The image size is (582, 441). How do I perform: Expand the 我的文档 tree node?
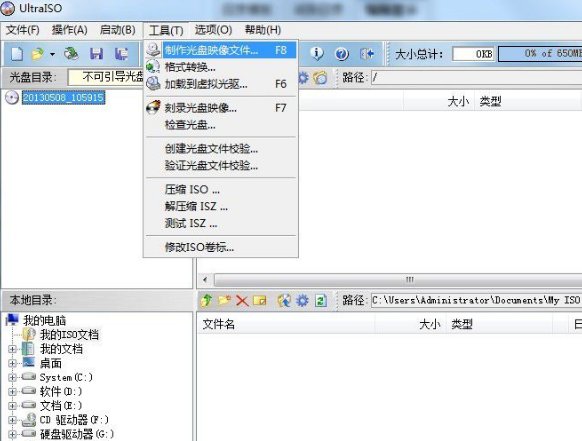click(12, 349)
